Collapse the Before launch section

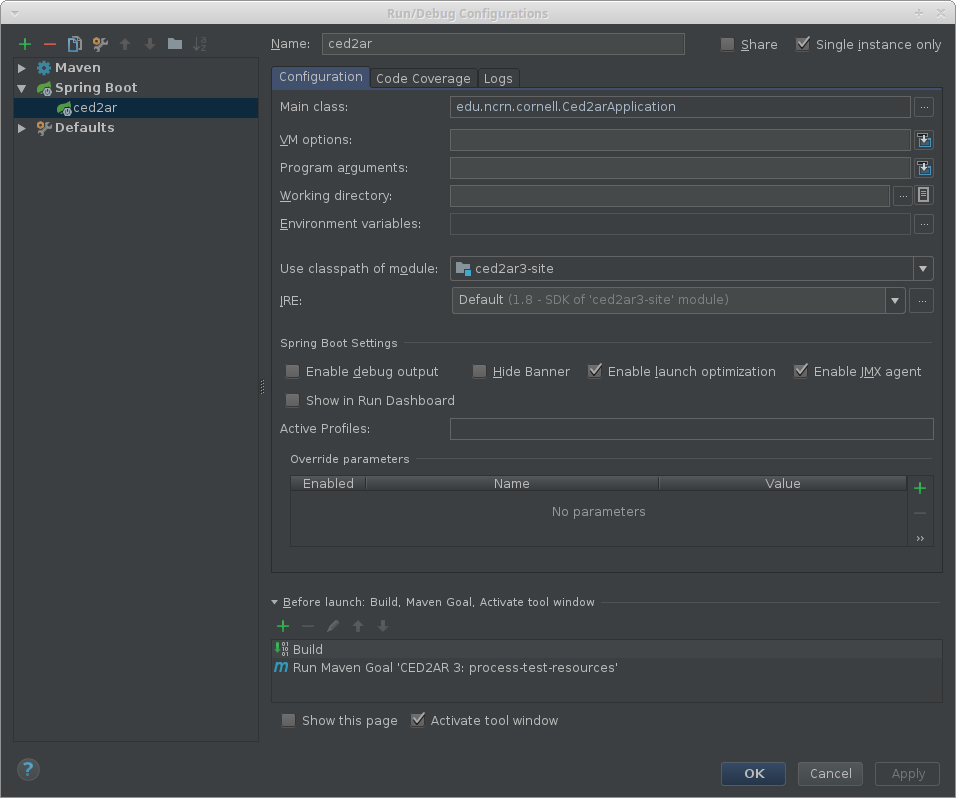coord(274,602)
